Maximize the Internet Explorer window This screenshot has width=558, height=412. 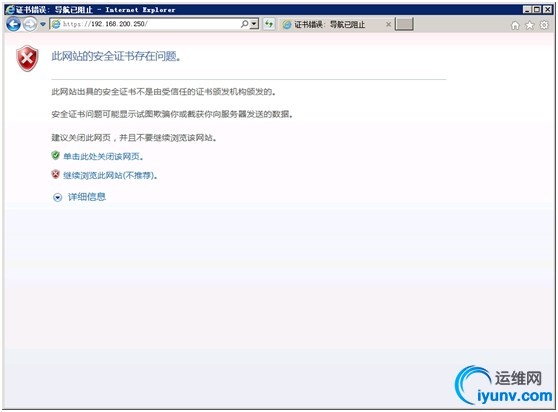click(x=537, y=10)
